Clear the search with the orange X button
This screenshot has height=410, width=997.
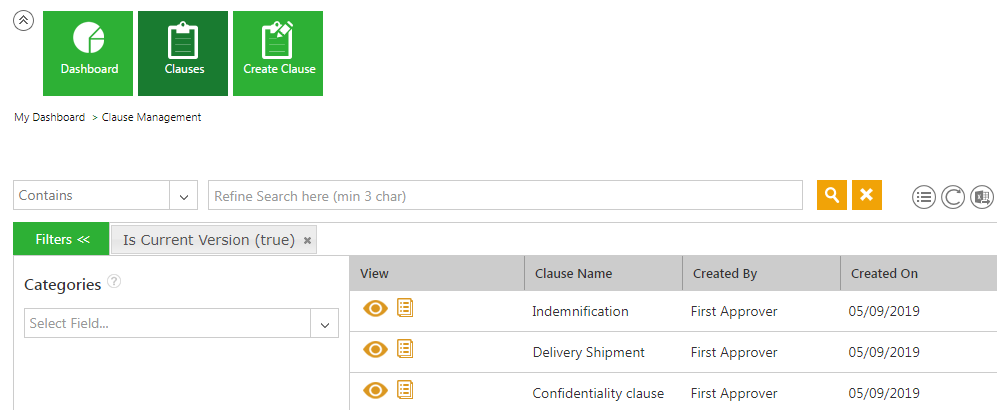866,196
